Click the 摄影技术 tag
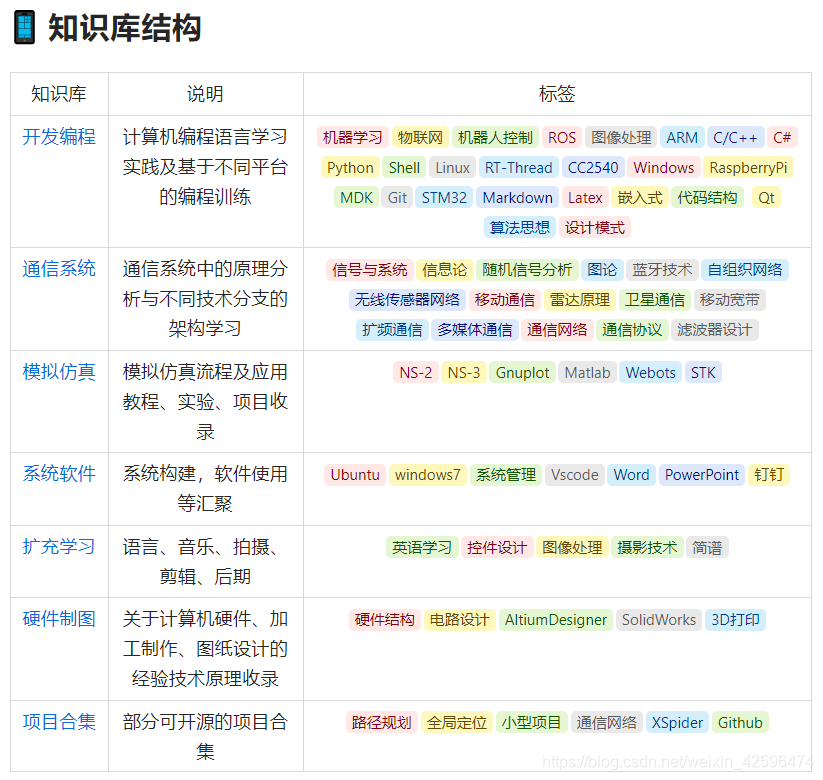Screen dimensions: 823x780 click(x=647, y=547)
